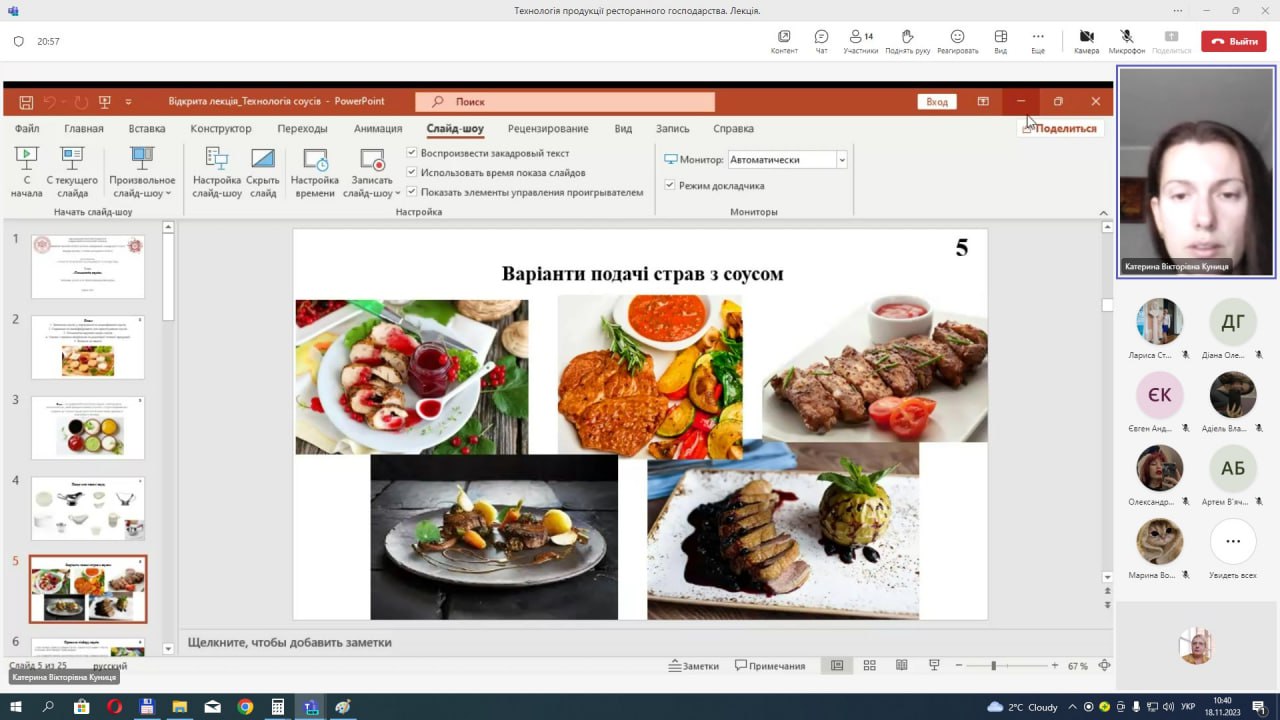Image resolution: width=1280 pixels, height=720 pixels.
Task: Expand 'Записать слайд-шоу' dropdown arrow
Action: pyautogui.click(x=397, y=193)
